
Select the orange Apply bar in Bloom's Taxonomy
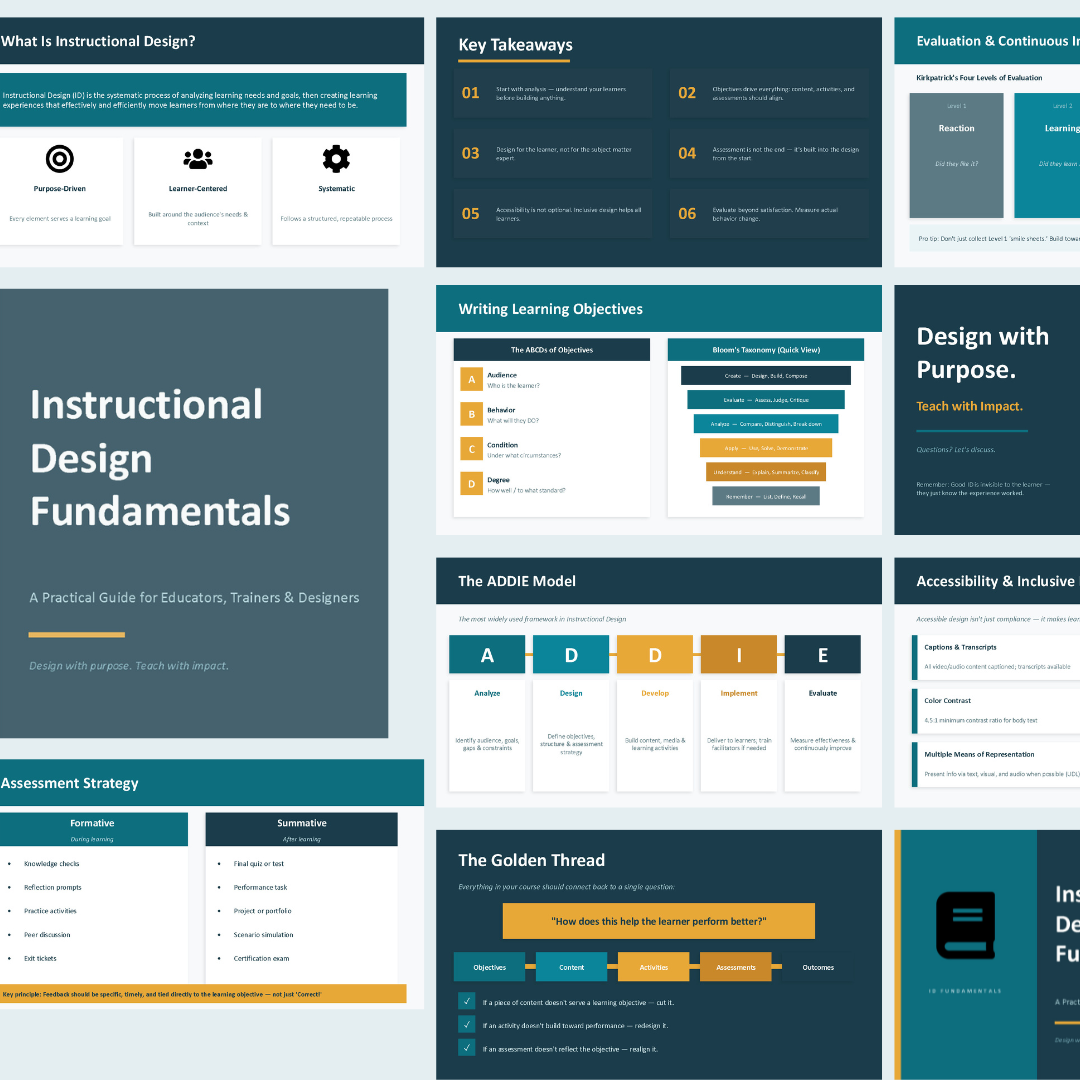765,447
